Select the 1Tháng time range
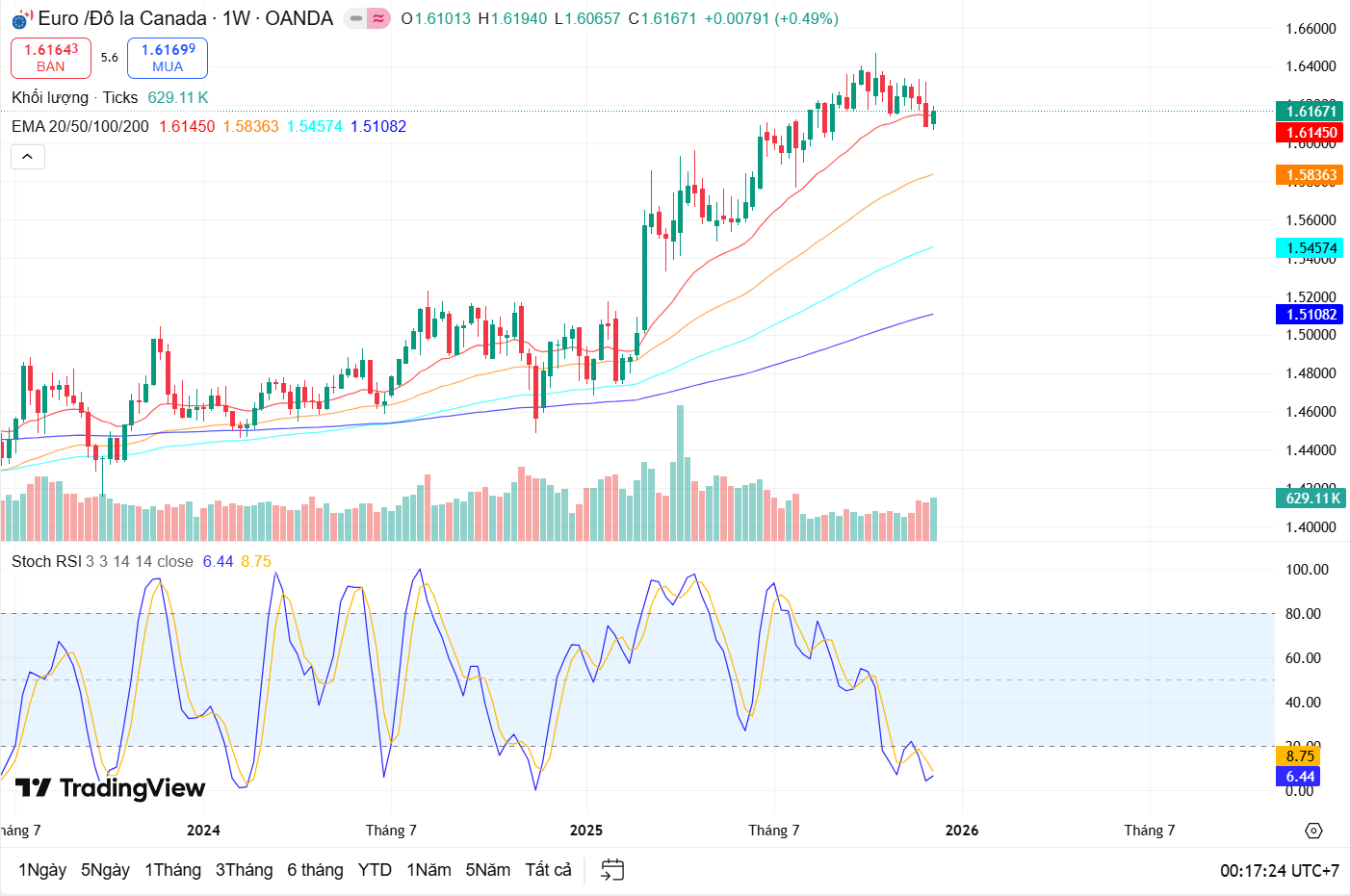1350x896 pixels. (172, 870)
